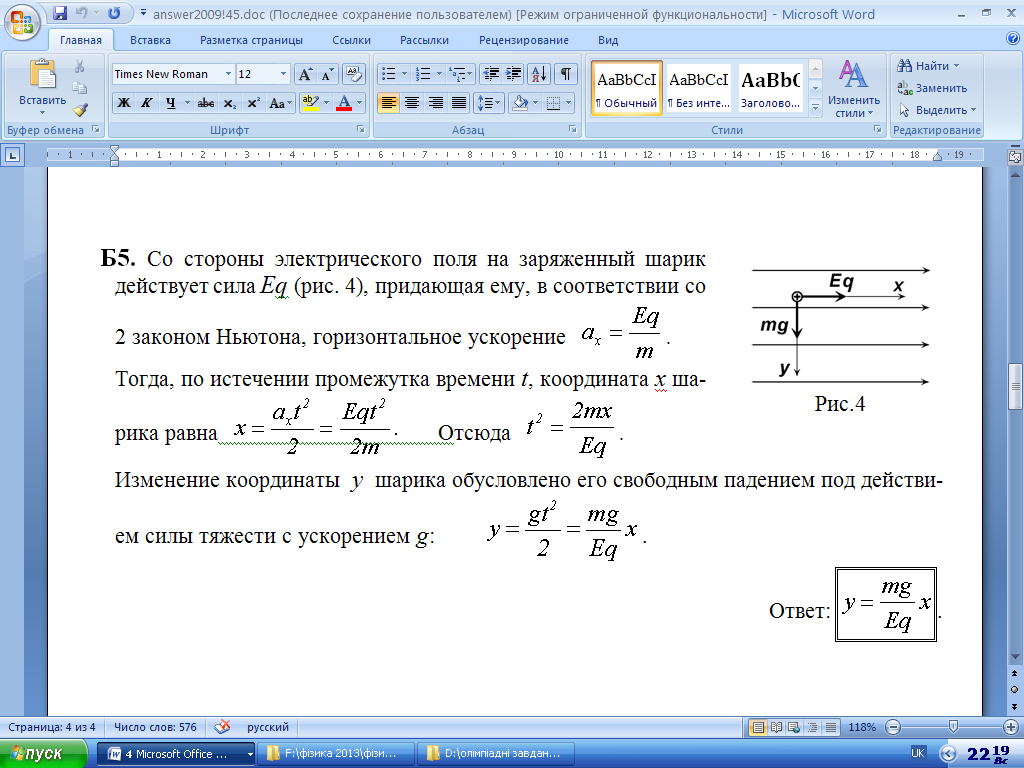Select the Обычный style
Viewport: 1024px width, 768px height.
point(627,88)
